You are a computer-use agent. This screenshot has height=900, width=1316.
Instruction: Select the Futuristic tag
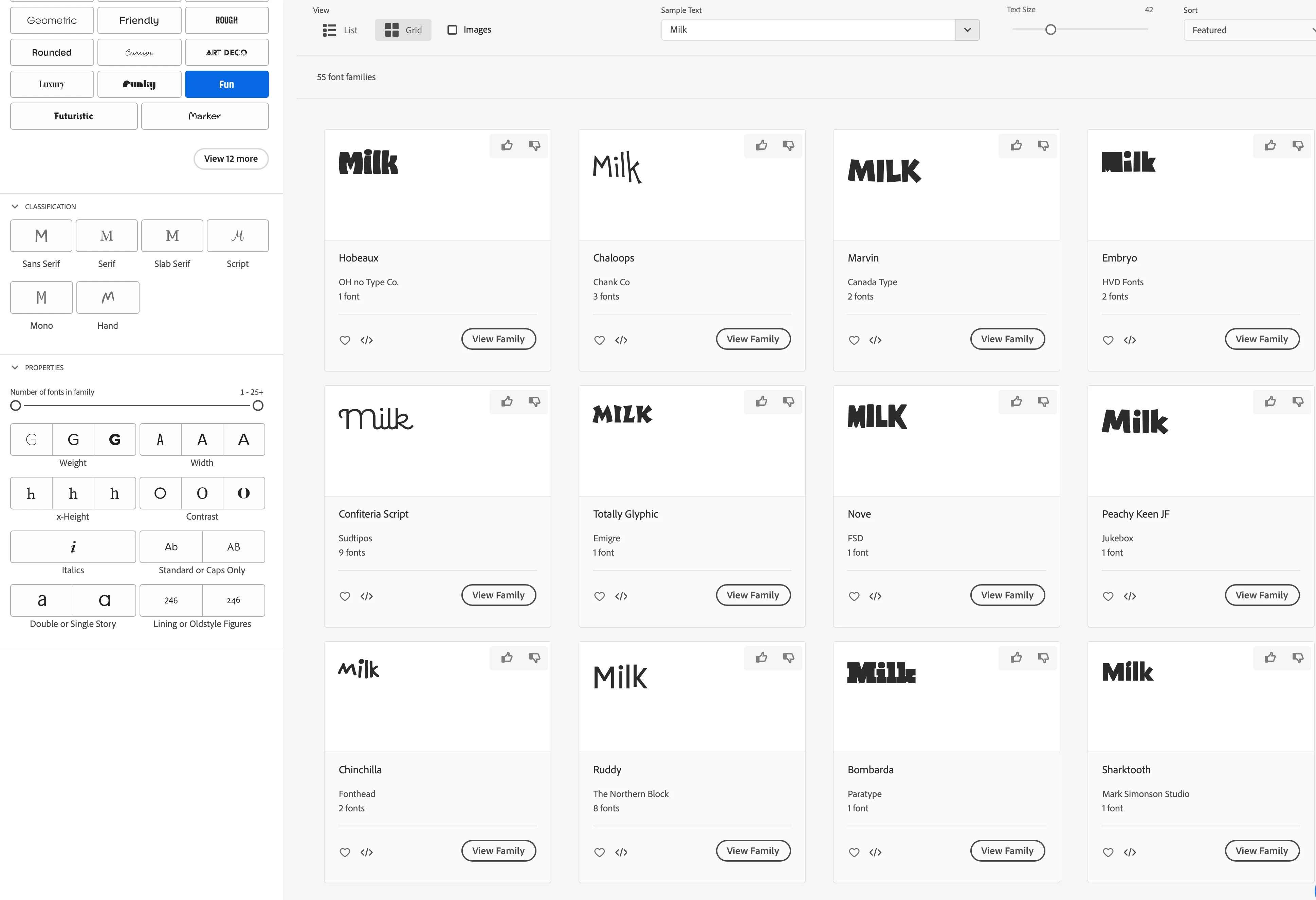[74, 116]
